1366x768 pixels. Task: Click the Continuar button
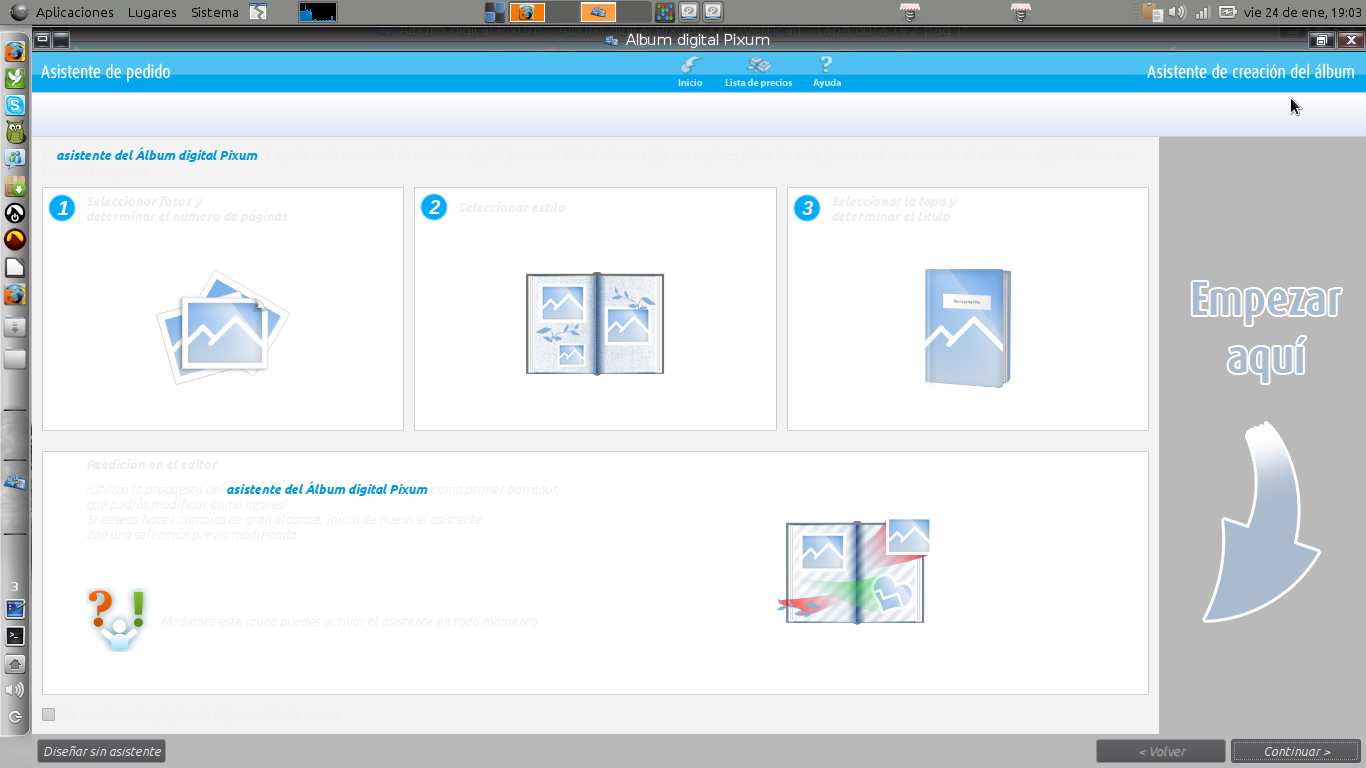[x=1296, y=751]
